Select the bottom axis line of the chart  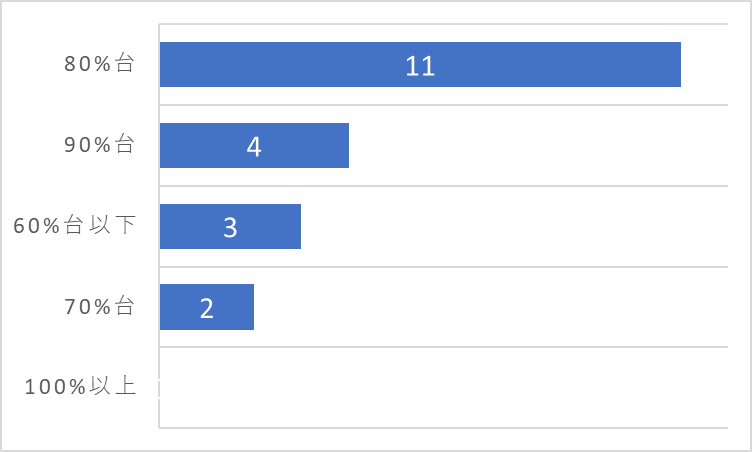pyautogui.click(x=444, y=428)
